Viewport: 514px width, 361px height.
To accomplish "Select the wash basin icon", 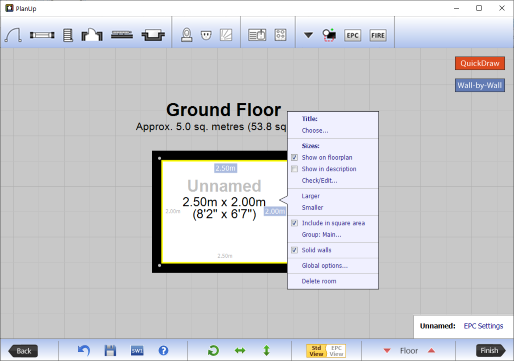I will coord(206,35).
